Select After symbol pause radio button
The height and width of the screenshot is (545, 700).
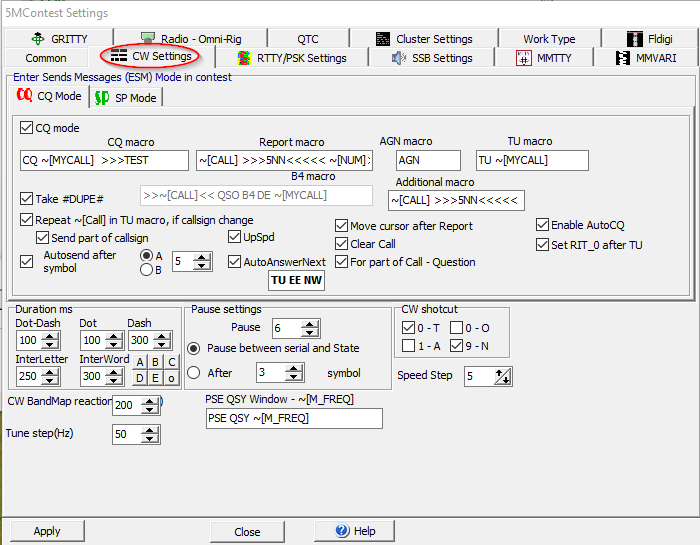pos(194,373)
